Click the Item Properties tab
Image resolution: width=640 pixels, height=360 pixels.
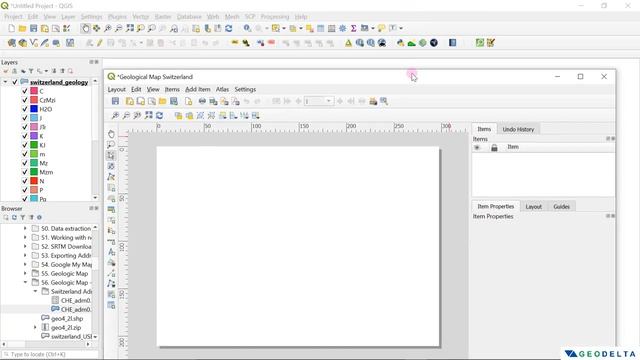(x=496, y=207)
